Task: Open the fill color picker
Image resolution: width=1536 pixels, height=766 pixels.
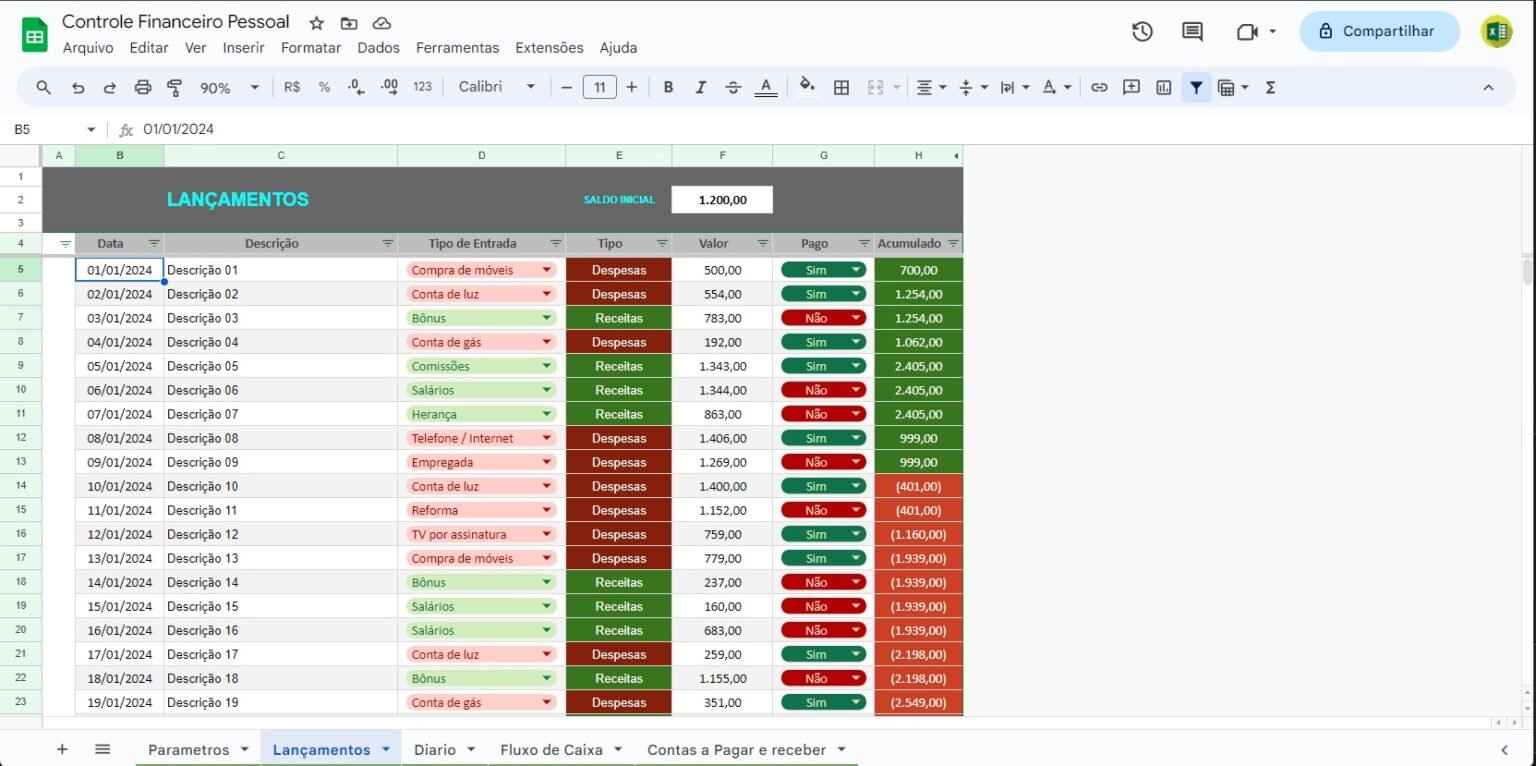Action: [x=807, y=88]
